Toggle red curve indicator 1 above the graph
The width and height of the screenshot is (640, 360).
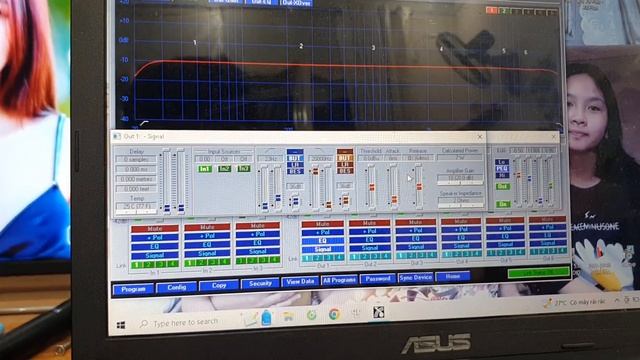pos(492,10)
